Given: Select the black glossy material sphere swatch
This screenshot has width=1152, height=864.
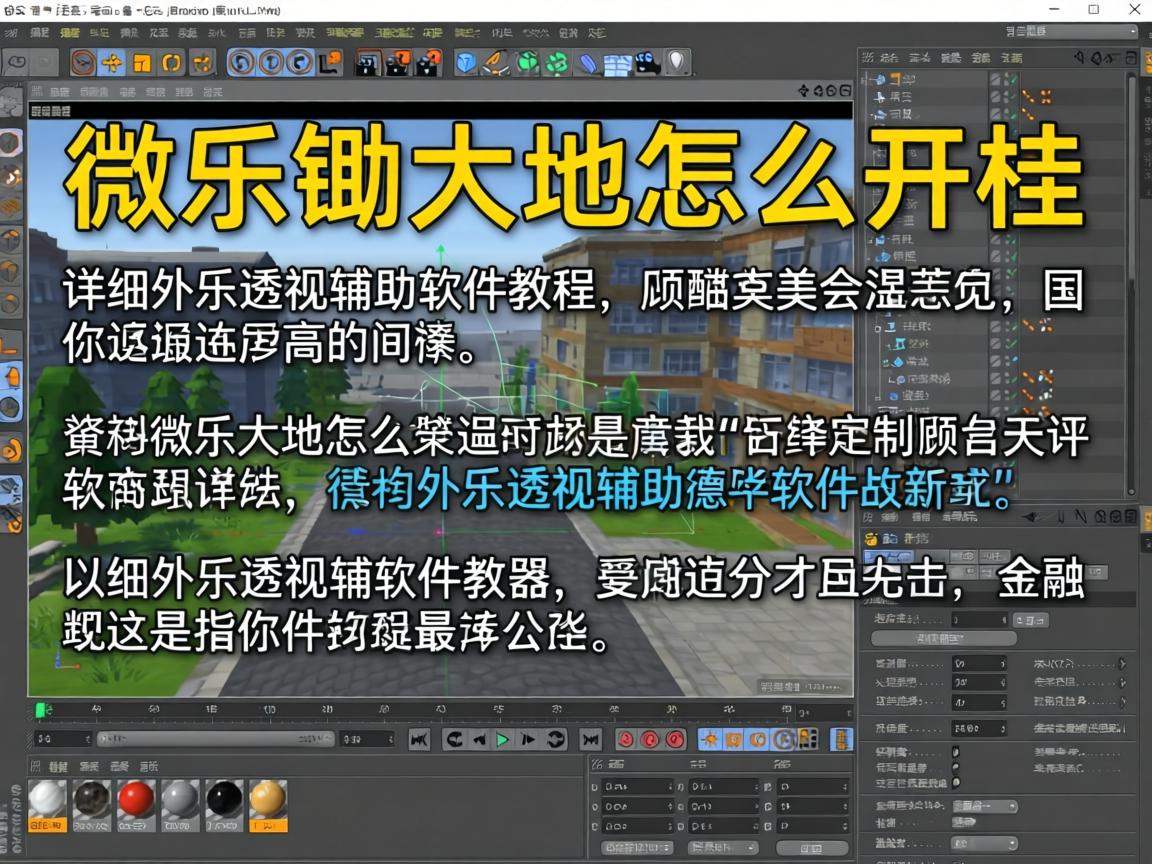Looking at the screenshot, I should (224, 806).
